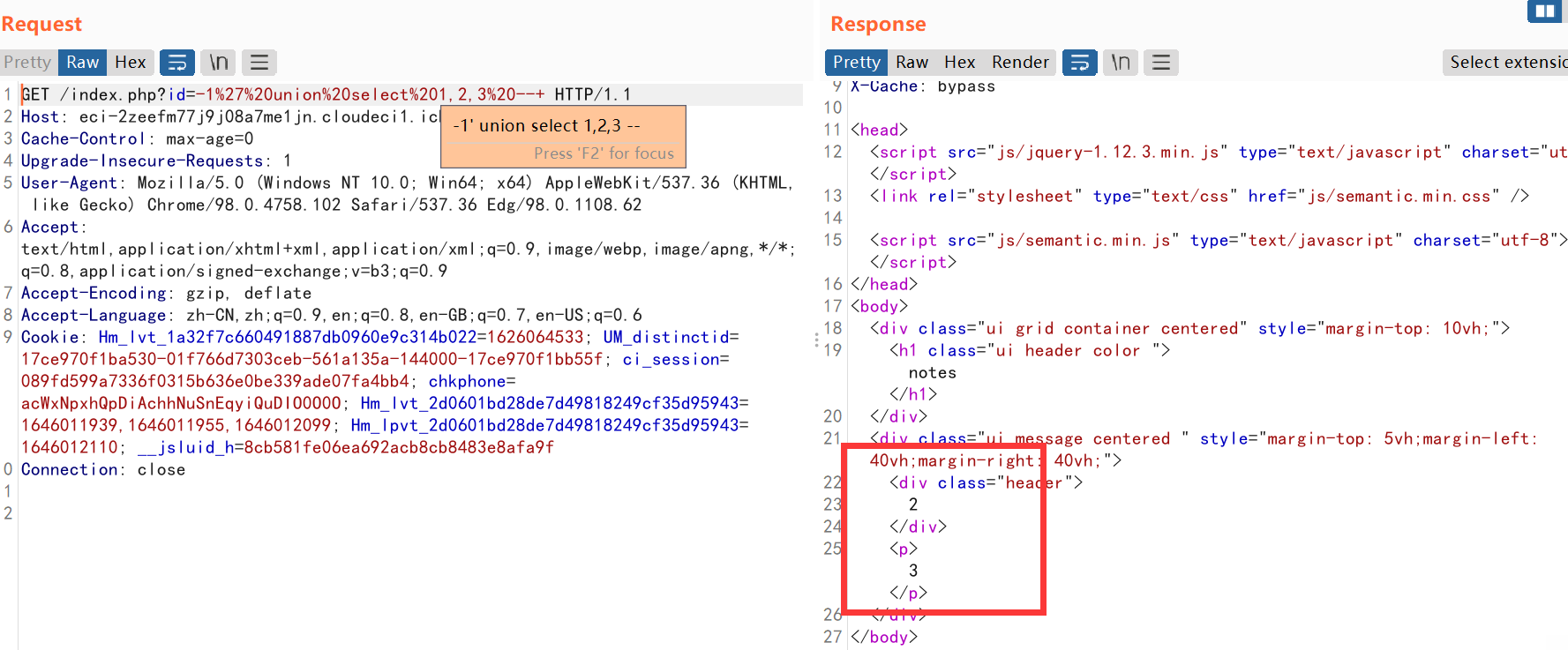Switch Request view to Pretty tab
The height and width of the screenshot is (650, 1568).
coord(27,62)
